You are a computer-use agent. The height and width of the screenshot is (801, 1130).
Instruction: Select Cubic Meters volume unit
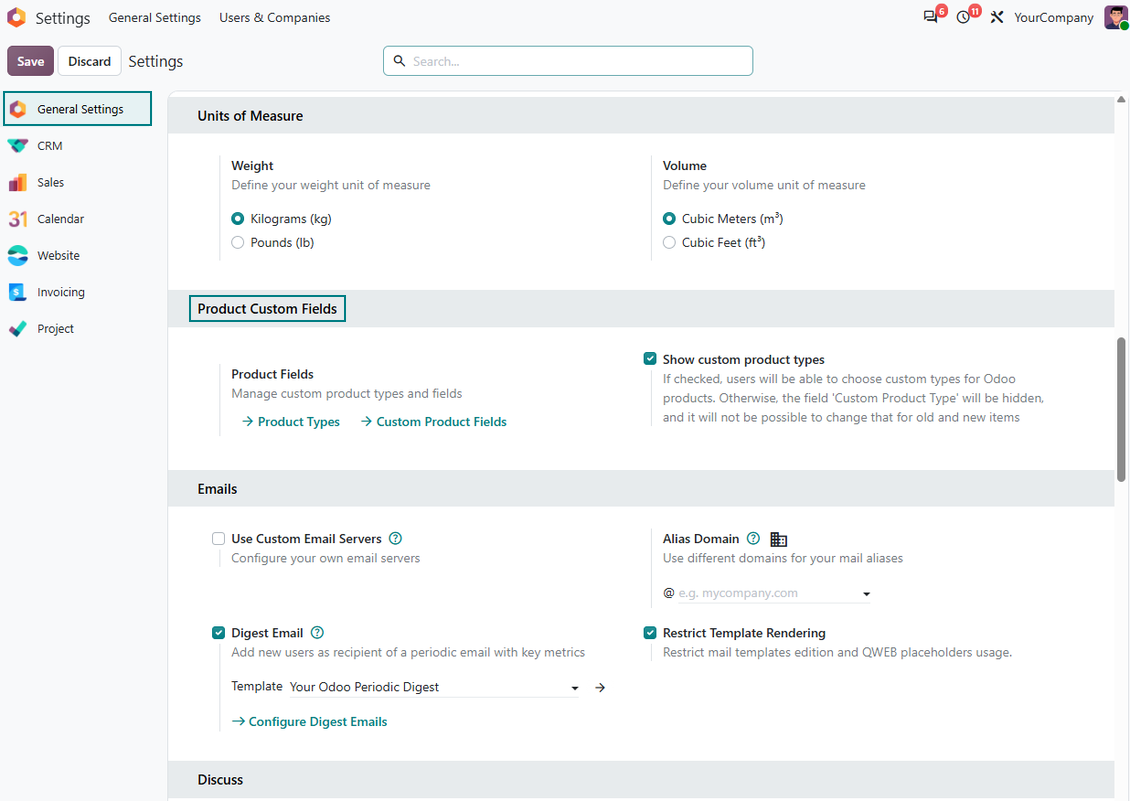click(669, 218)
